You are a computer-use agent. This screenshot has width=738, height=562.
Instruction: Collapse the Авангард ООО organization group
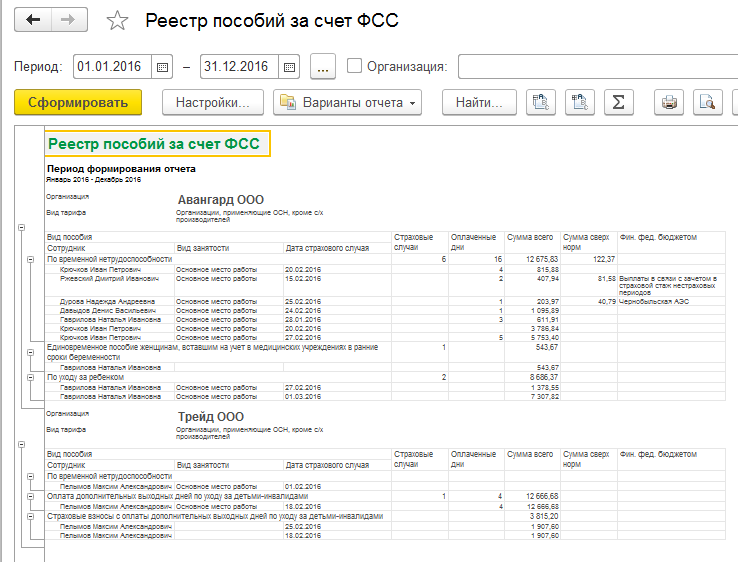[22, 227]
